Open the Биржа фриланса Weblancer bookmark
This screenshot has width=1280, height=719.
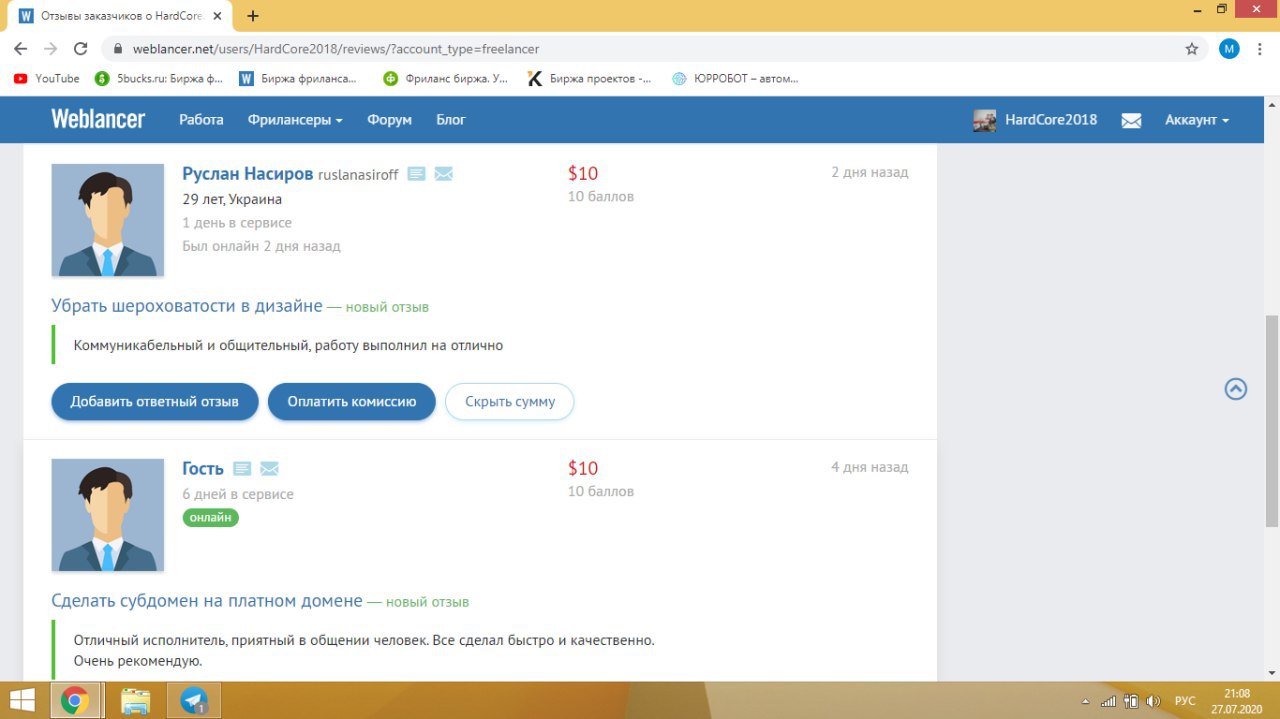298,78
